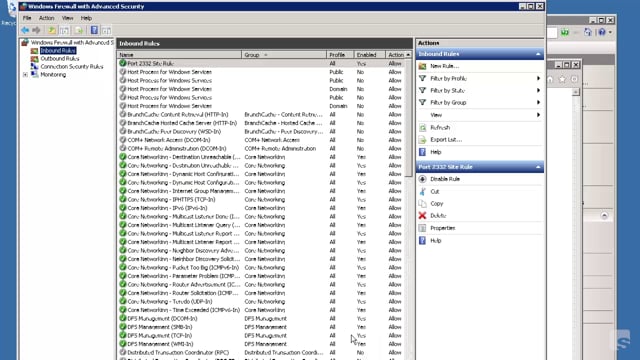The width and height of the screenshot is (640, 360).
Task: Click the Help icon under Port 2332 Site Rule section
Action: [422, 241]
